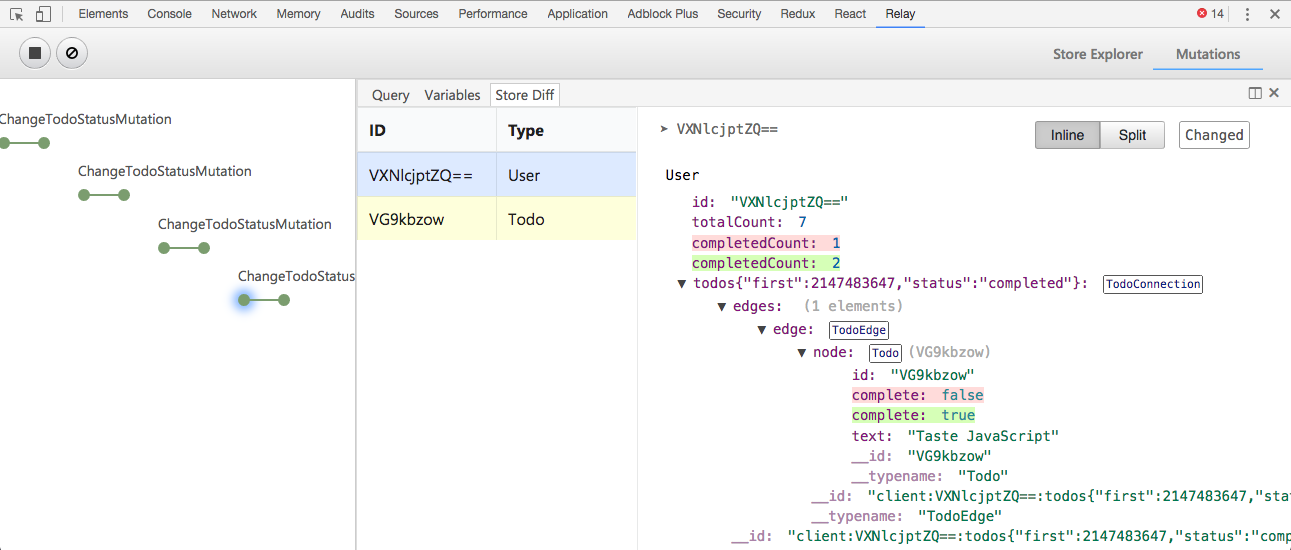
Task: Stop recording mutations with the square button
Action: point(35,53)
